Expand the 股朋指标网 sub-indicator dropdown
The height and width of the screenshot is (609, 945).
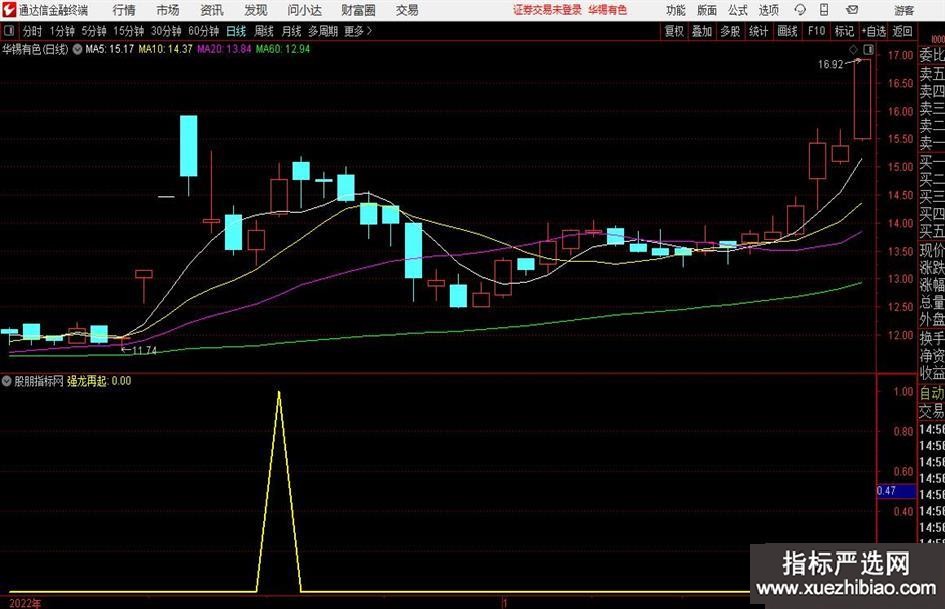[7, 381]
